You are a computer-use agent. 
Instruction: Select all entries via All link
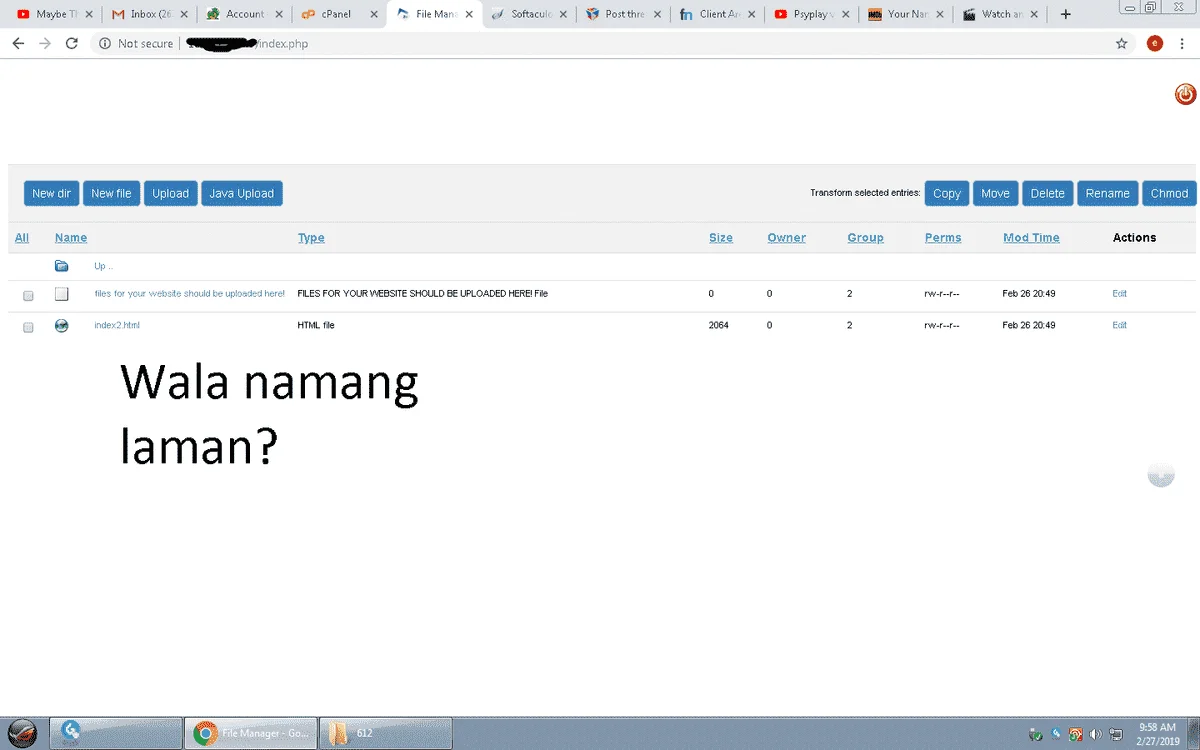(22, 238)
